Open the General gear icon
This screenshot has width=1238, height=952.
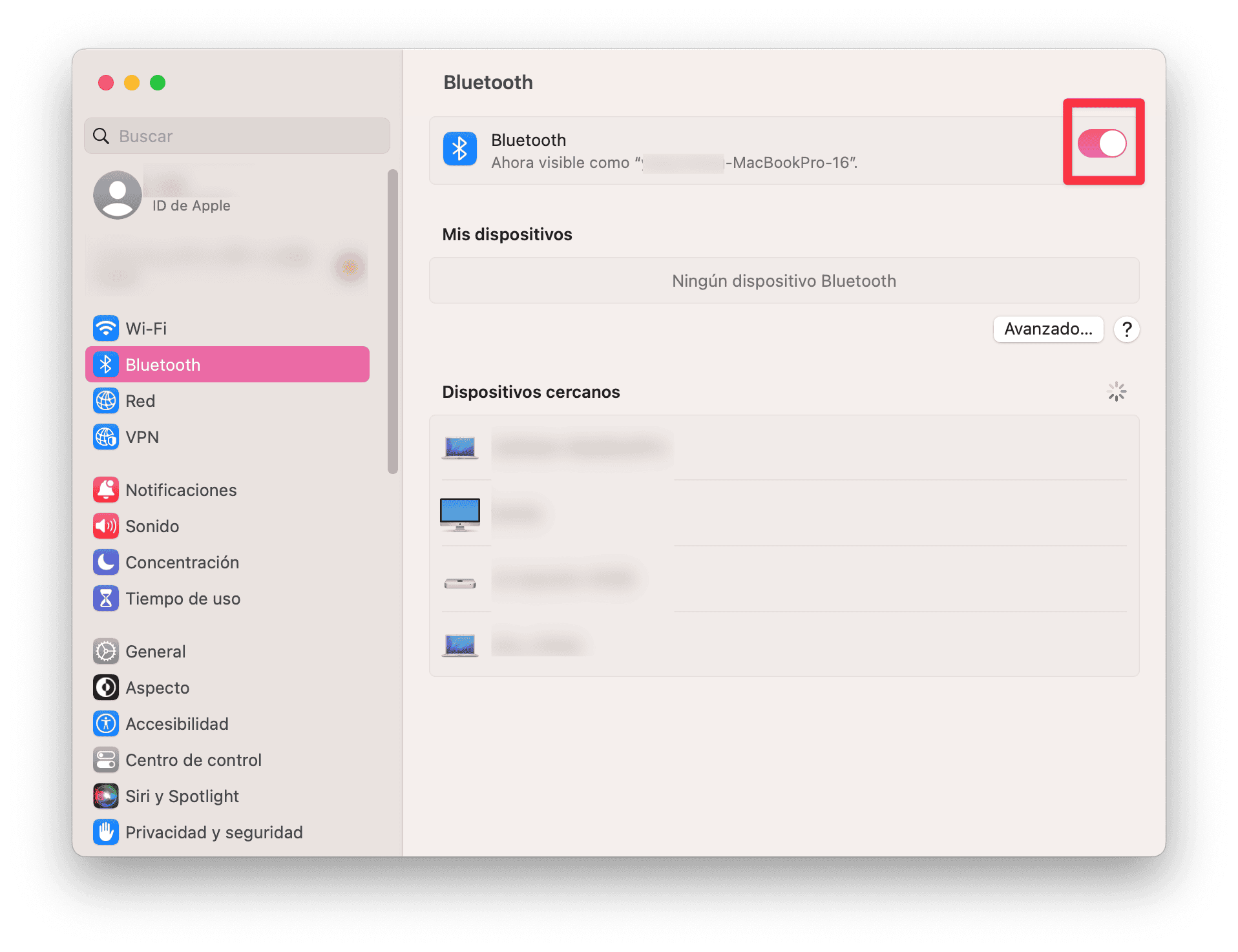pyautogui.click(x=106, y=651)
